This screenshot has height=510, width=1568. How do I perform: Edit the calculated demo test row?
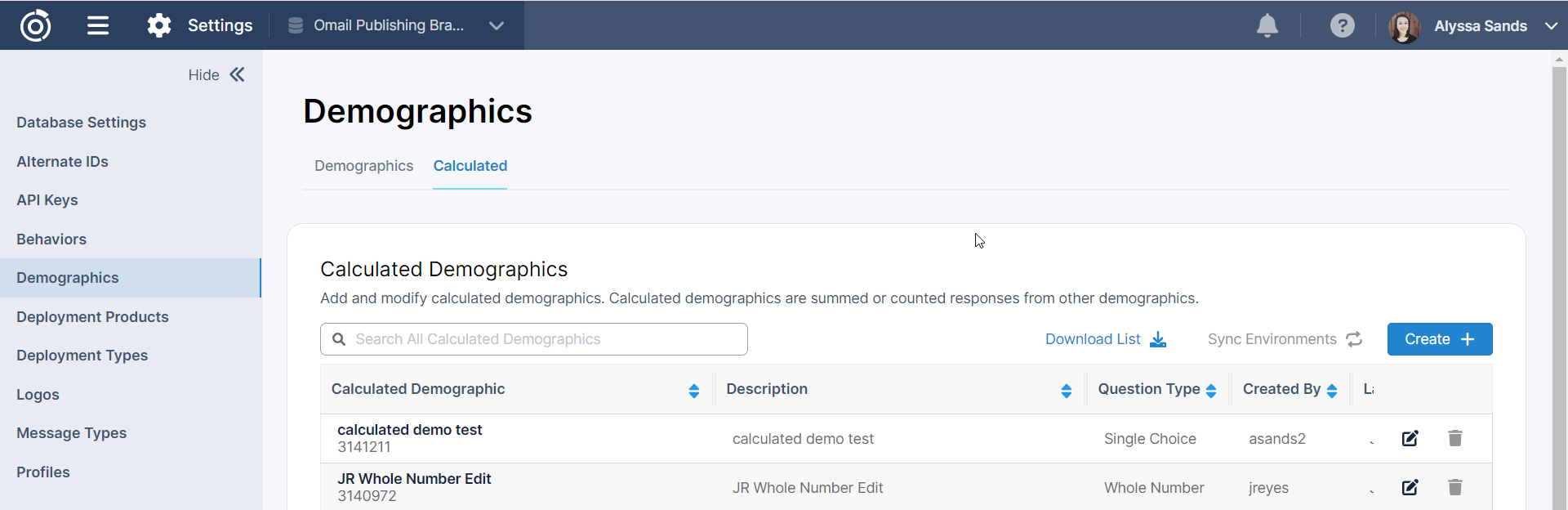pos(1410,439)
